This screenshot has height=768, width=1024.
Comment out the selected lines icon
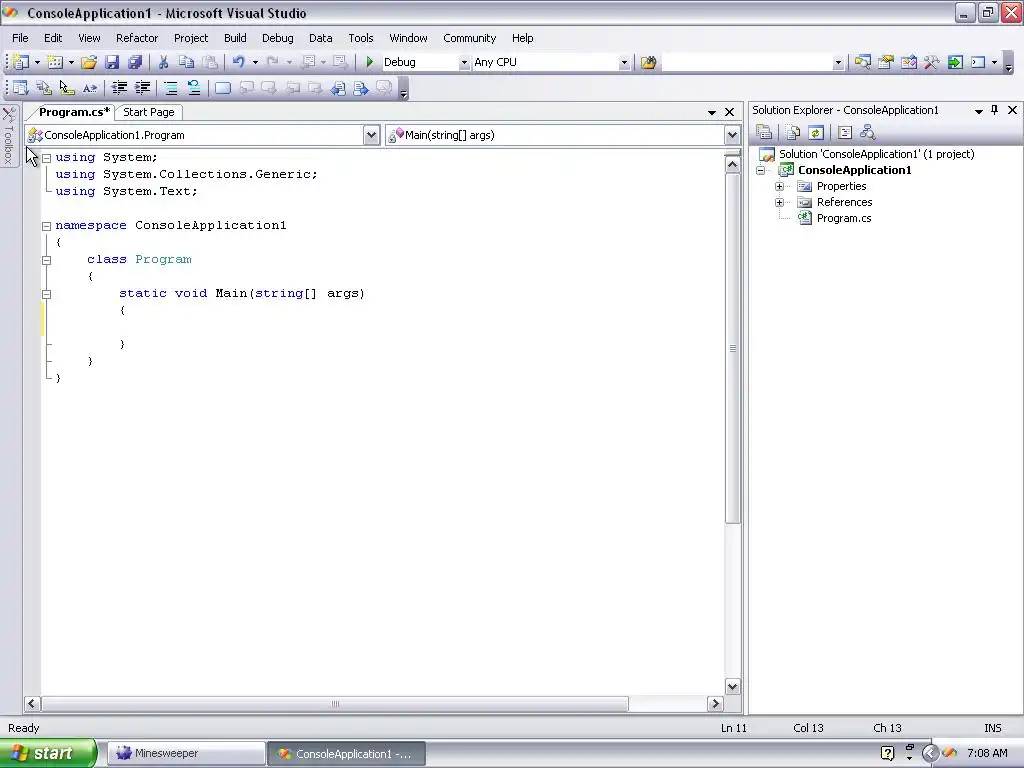coord(170,88)
